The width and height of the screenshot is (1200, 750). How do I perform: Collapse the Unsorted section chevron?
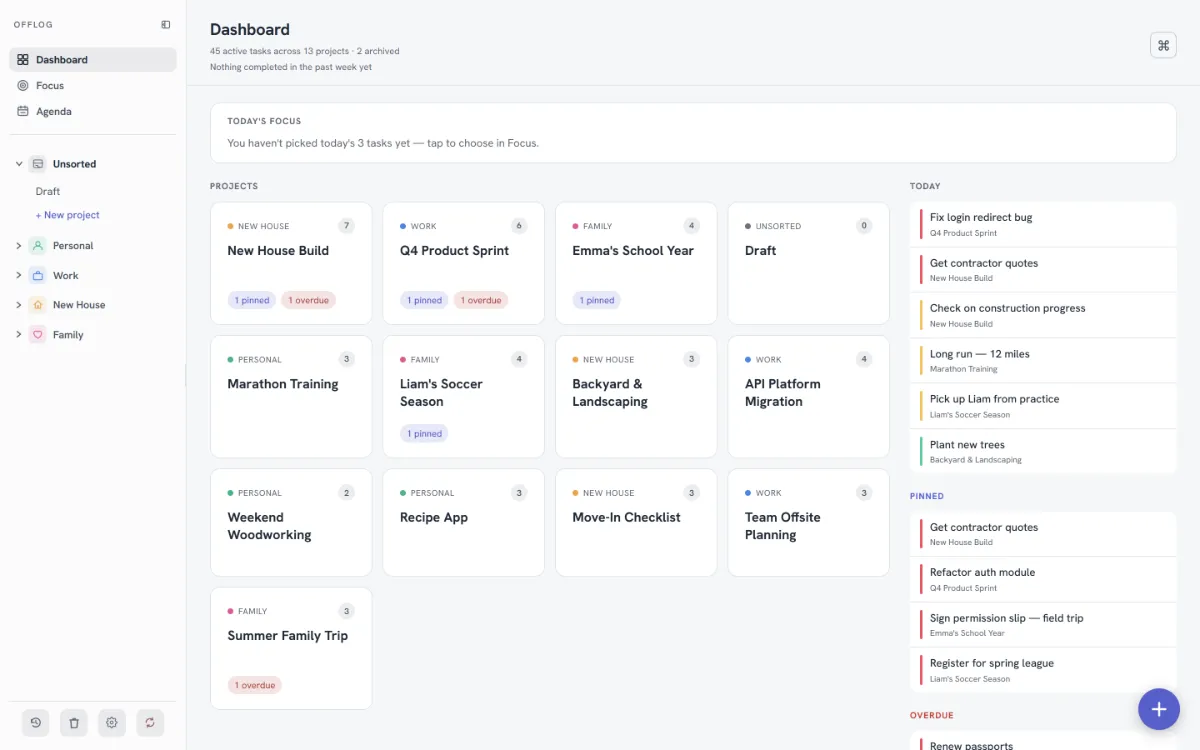pos(19,164)
